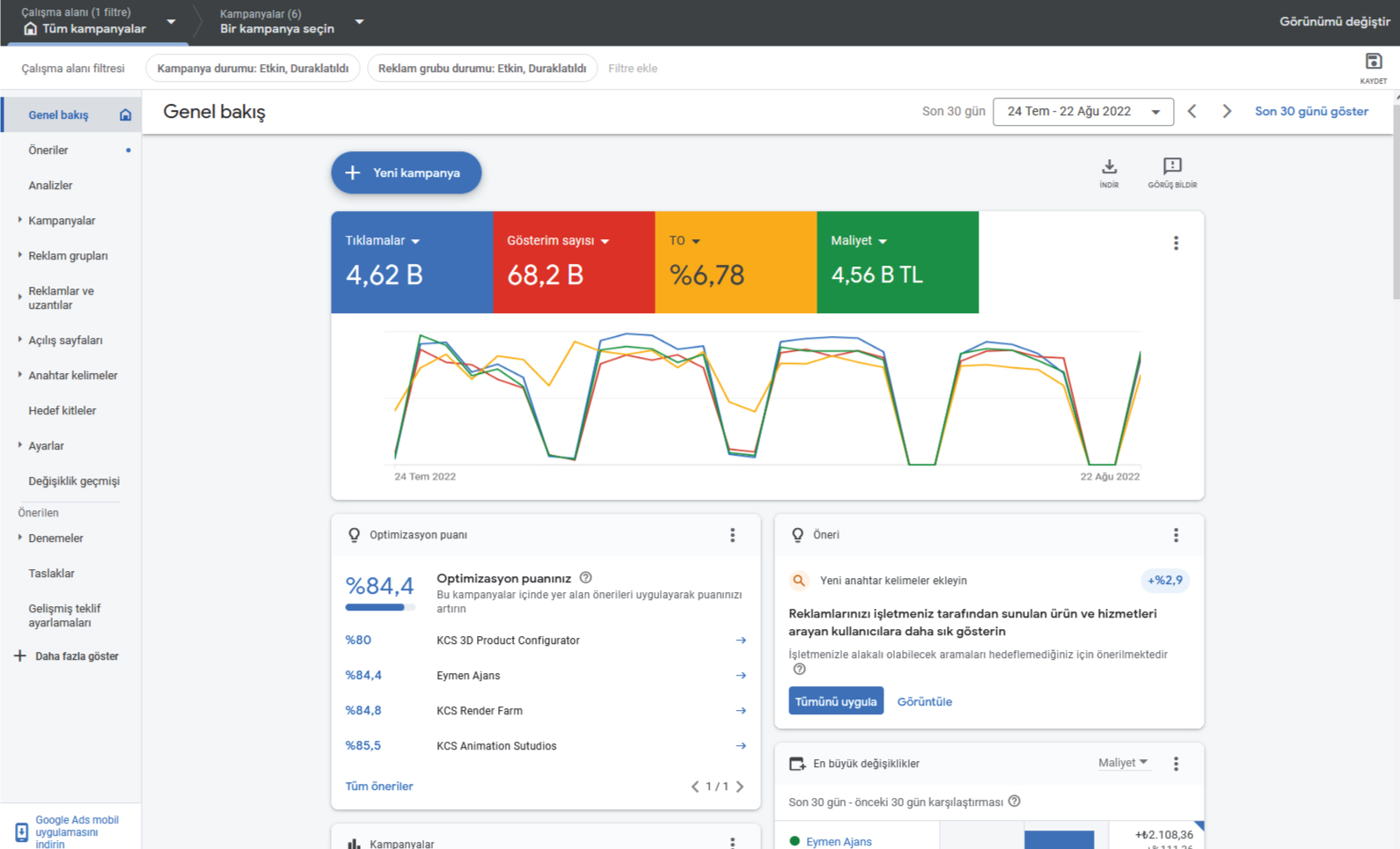Open Optimizasyon puanı card three-dot menu

point(732,535)
